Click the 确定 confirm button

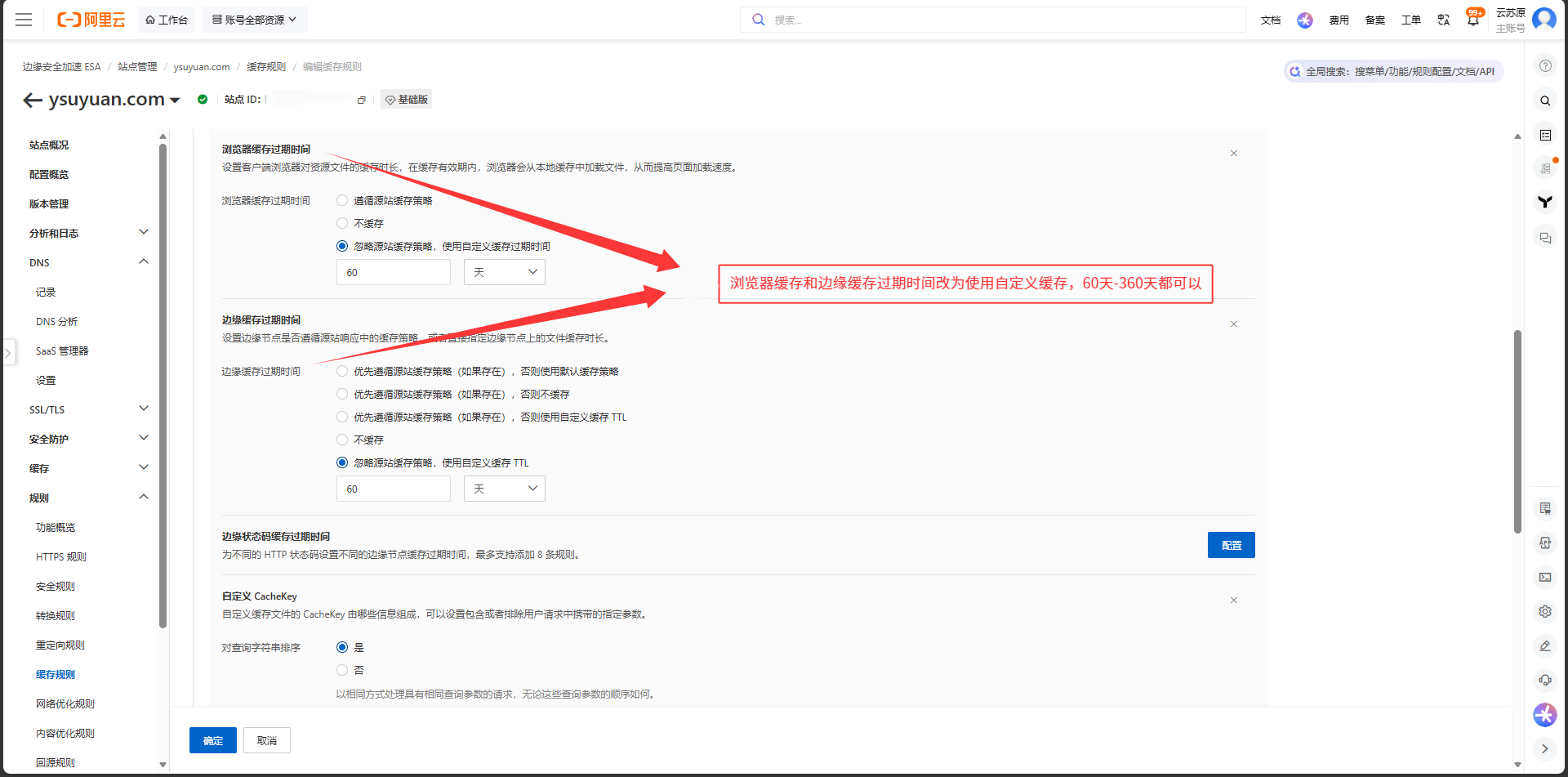pos(213,740)
